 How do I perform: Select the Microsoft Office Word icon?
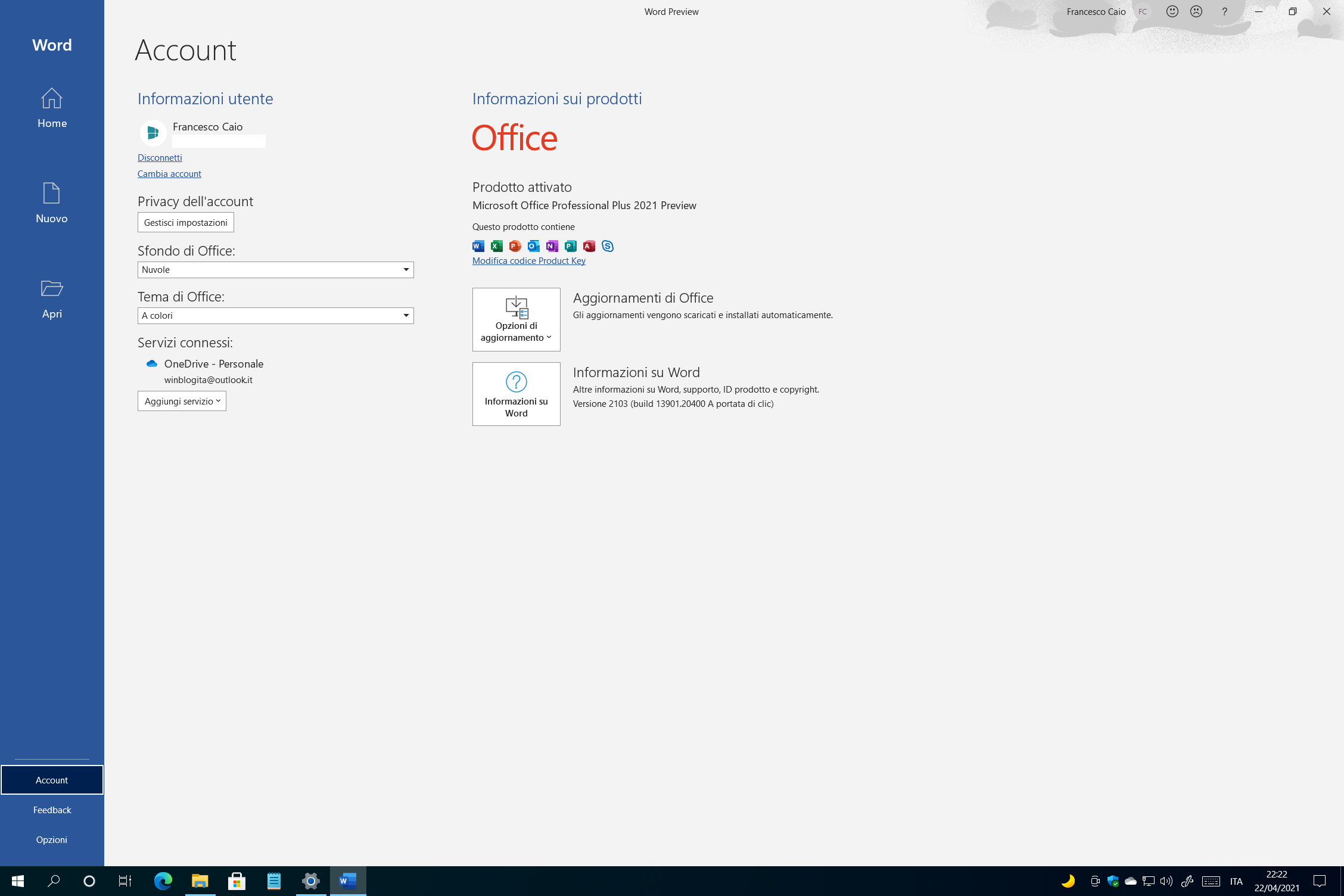click(x=478, y=245)
